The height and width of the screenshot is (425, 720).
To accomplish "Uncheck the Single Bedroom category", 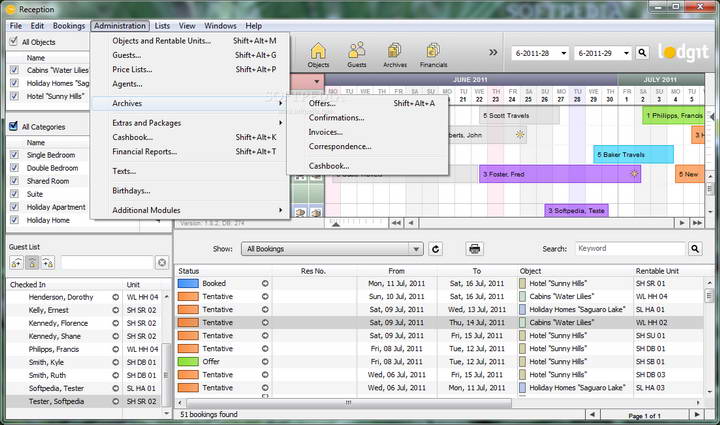I will [13, 155].
